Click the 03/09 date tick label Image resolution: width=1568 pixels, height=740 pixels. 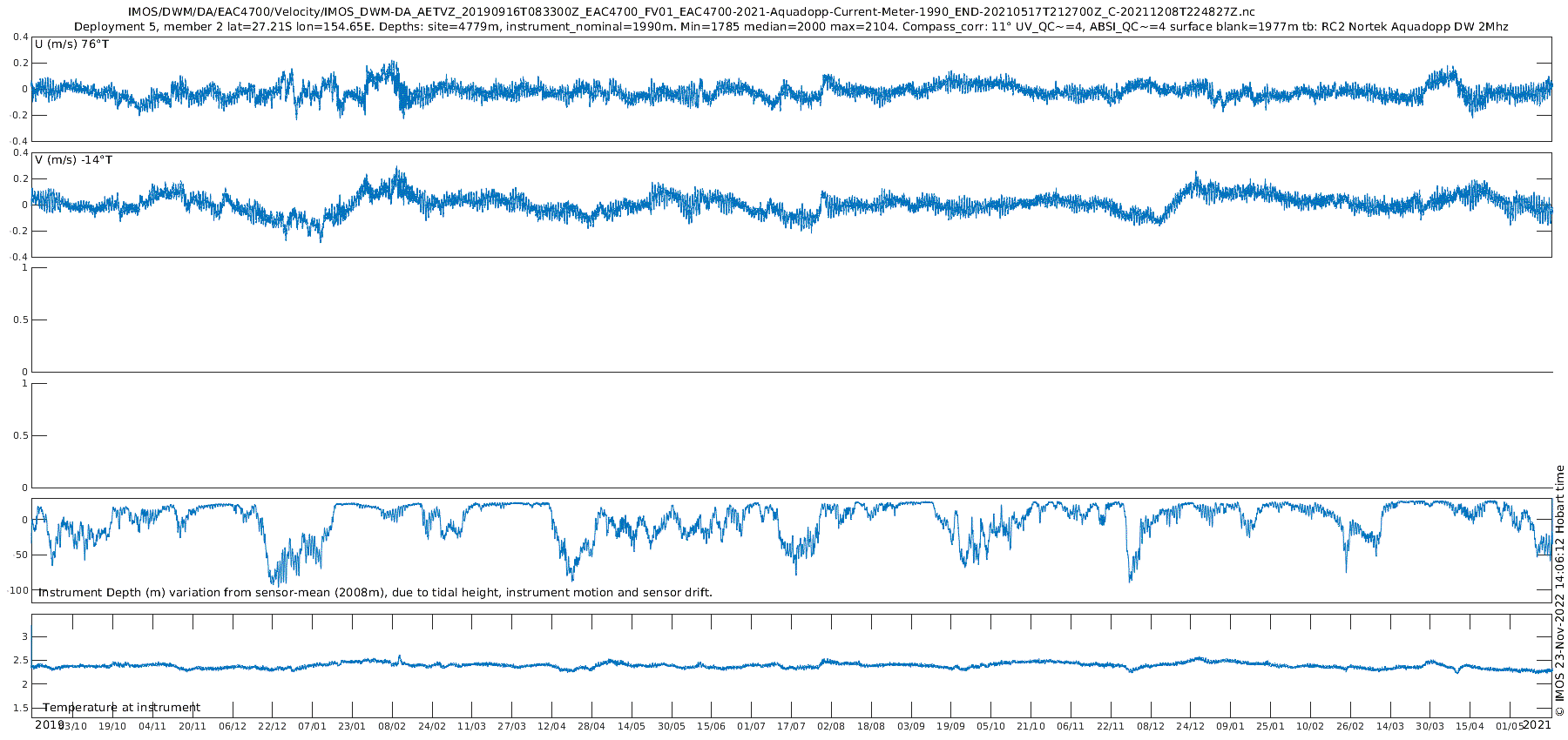pos(911,726)
